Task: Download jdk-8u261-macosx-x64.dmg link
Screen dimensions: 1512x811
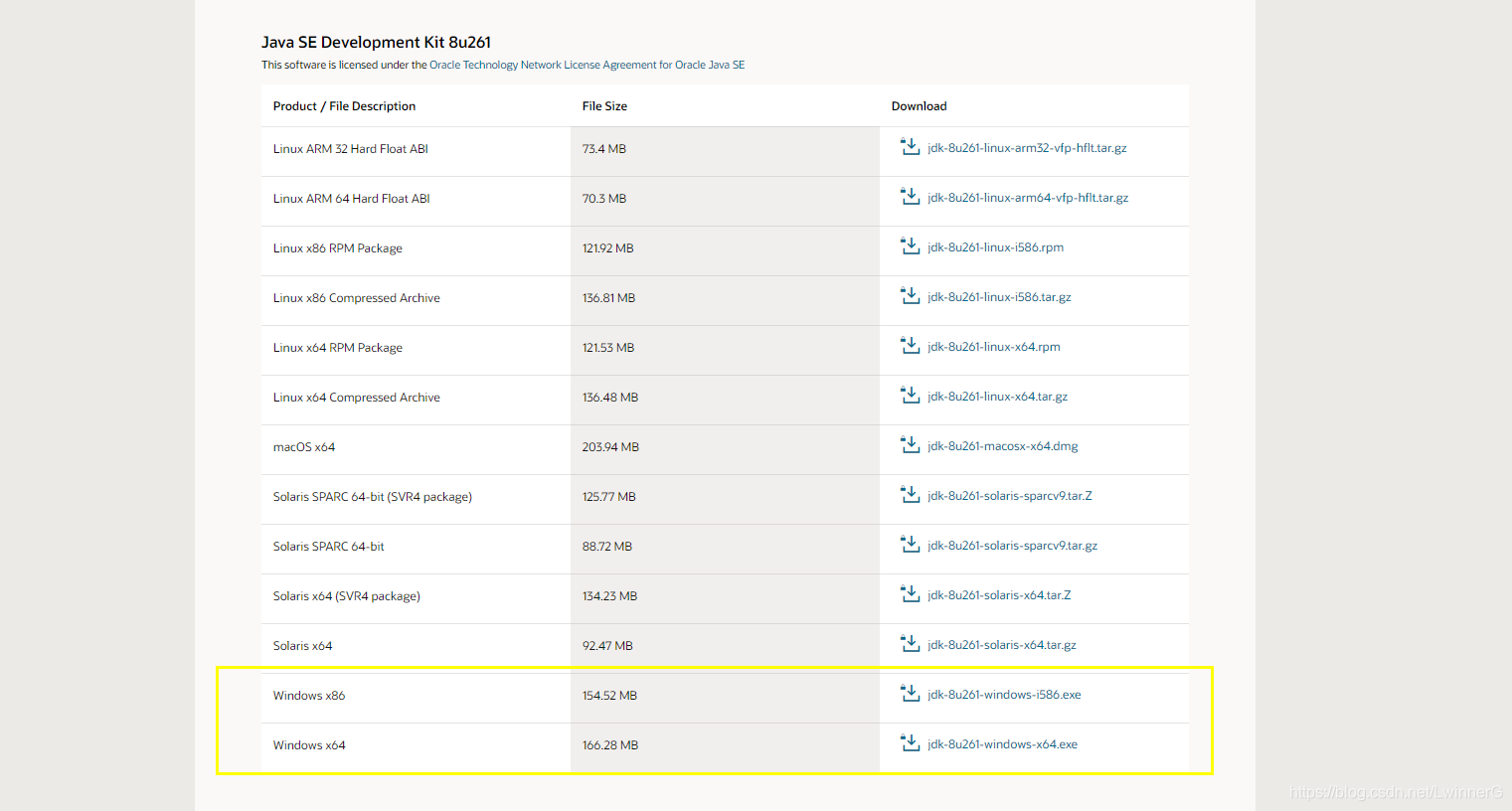Action: pyautogui.click(x=1003, y=446)
